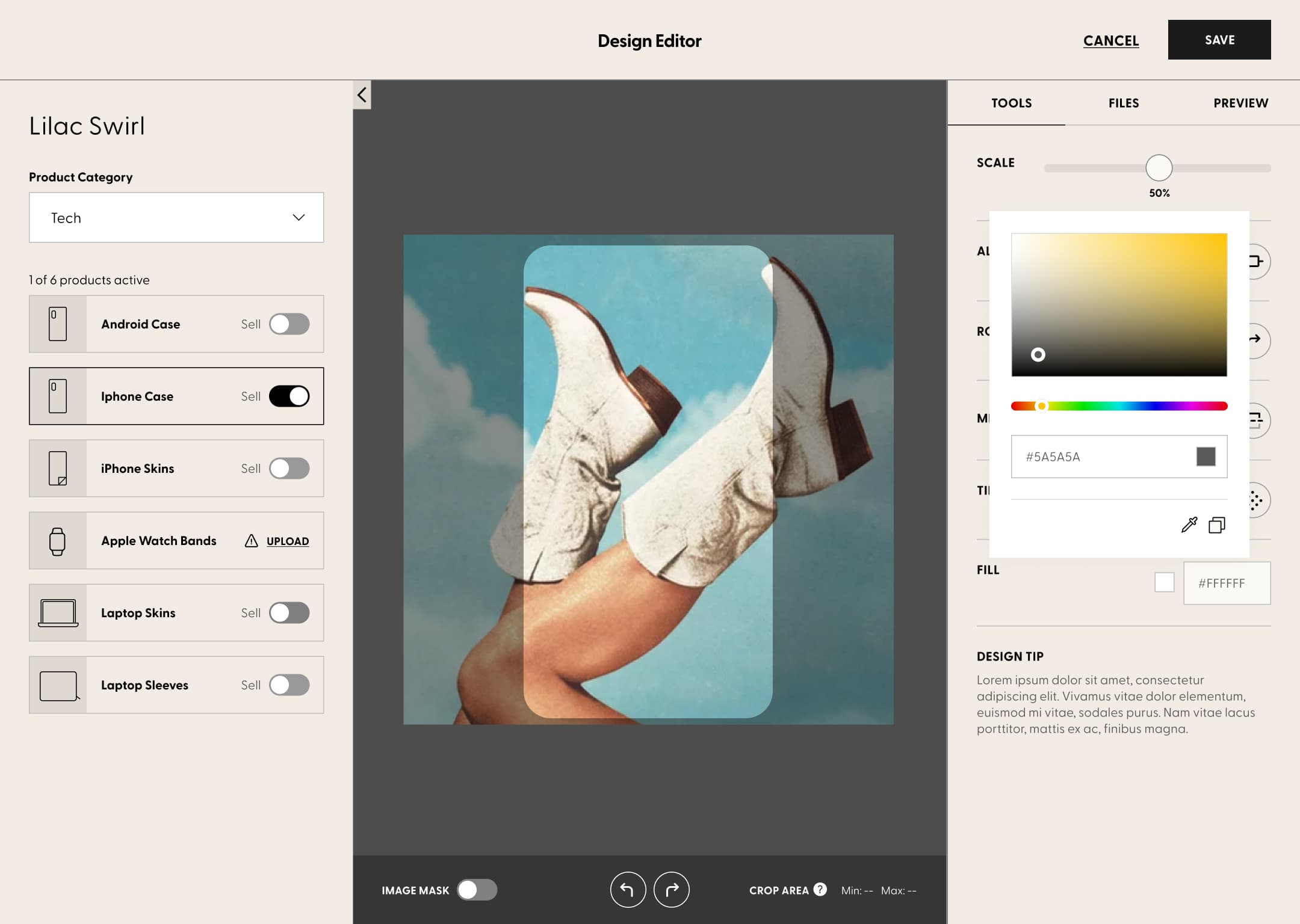Switch to the Files tab
This screenshot has width=1300, height=924.
click(1123, 103)
